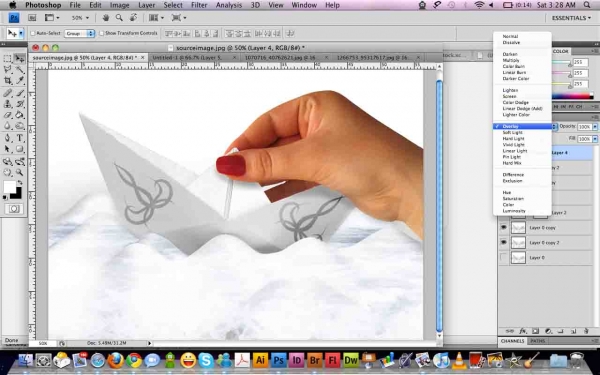Screen dimensions: 600x375
Task: Select the Clone Stamp tool
Action: (x=7, y=104)
